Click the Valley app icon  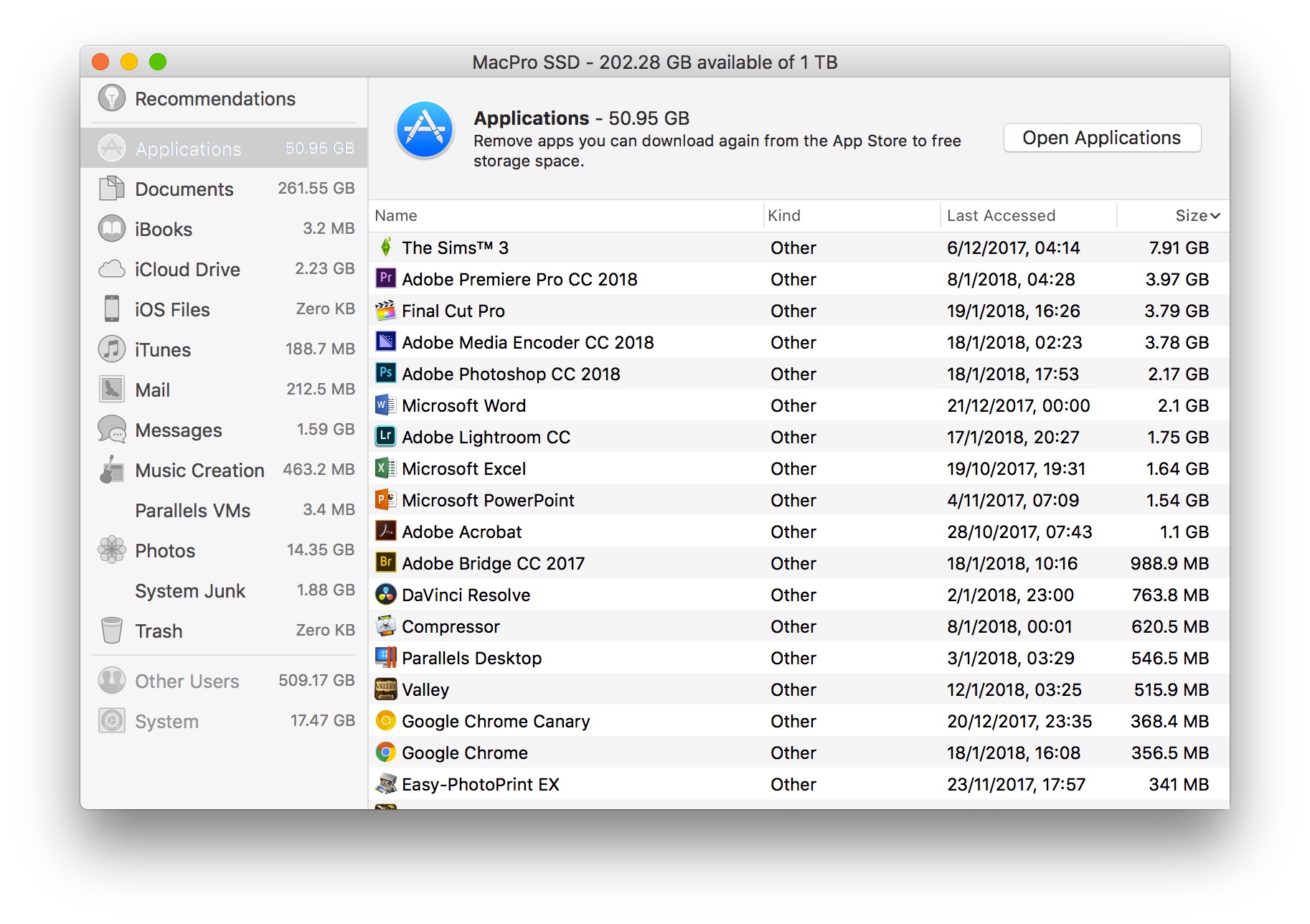pyautogui.click(x=386, y=689)
